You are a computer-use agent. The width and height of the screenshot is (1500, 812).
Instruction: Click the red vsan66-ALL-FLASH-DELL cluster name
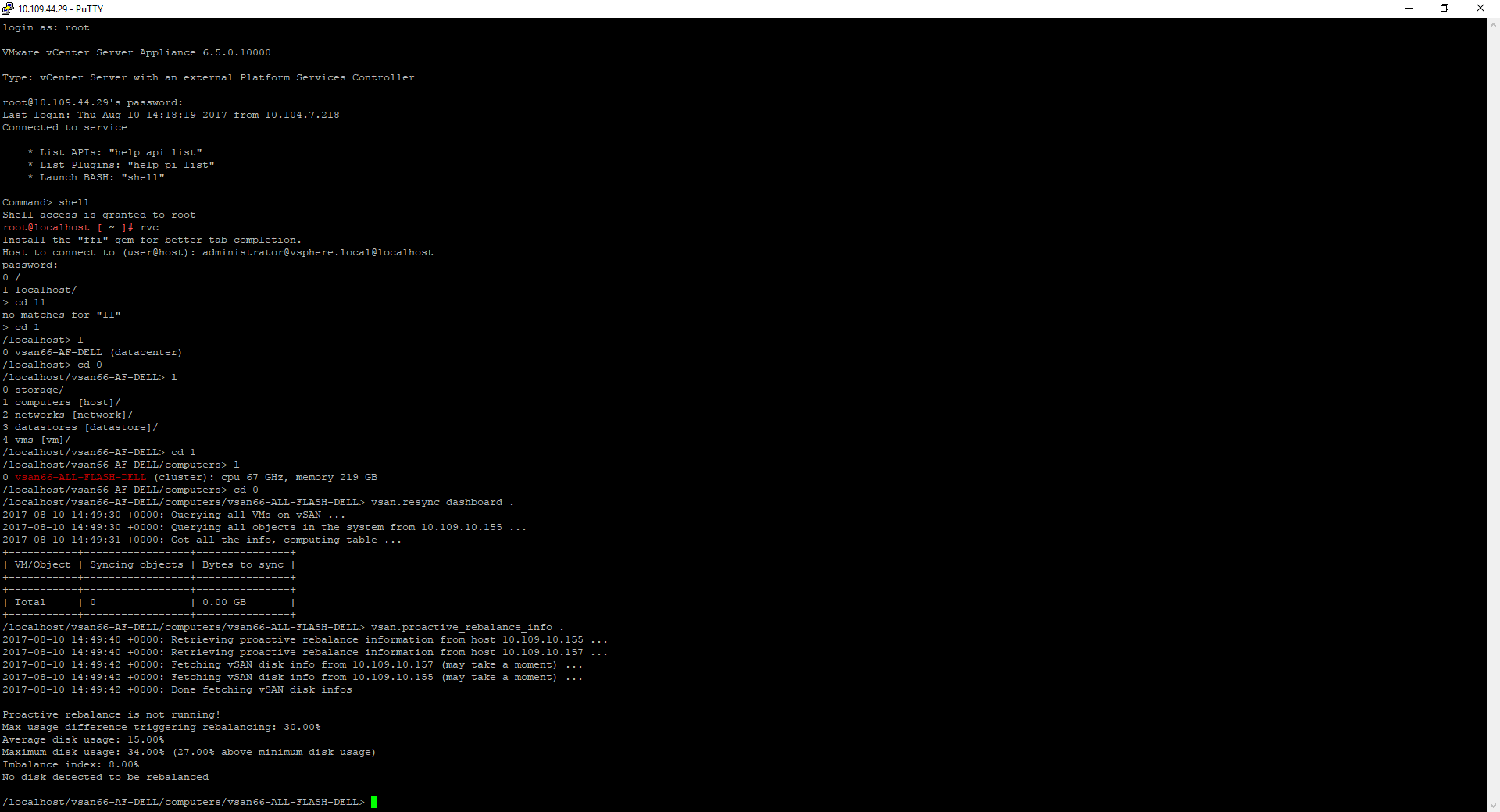(80, 478)
